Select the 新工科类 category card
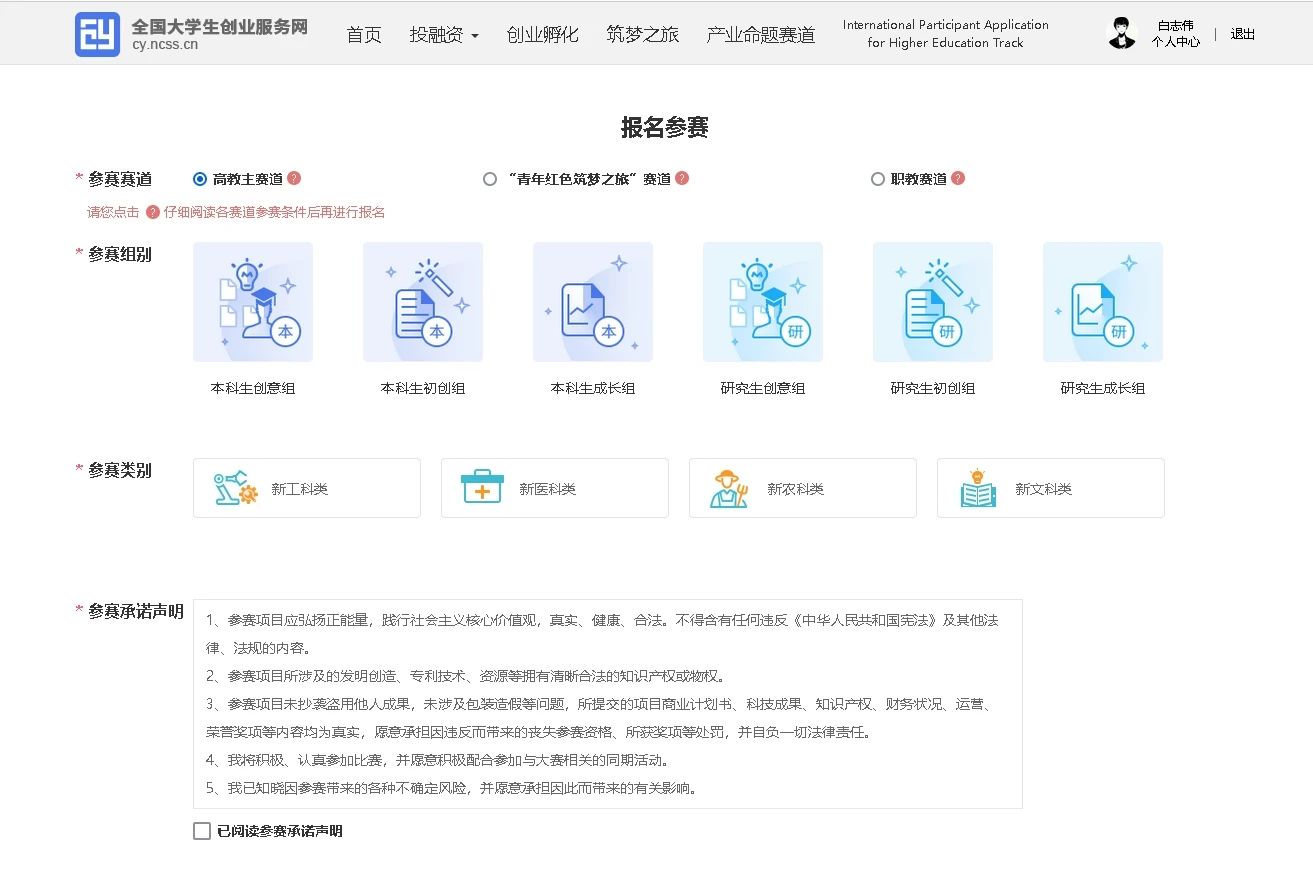The height and width of the screenshot is (880, 1313). point(307,488)
